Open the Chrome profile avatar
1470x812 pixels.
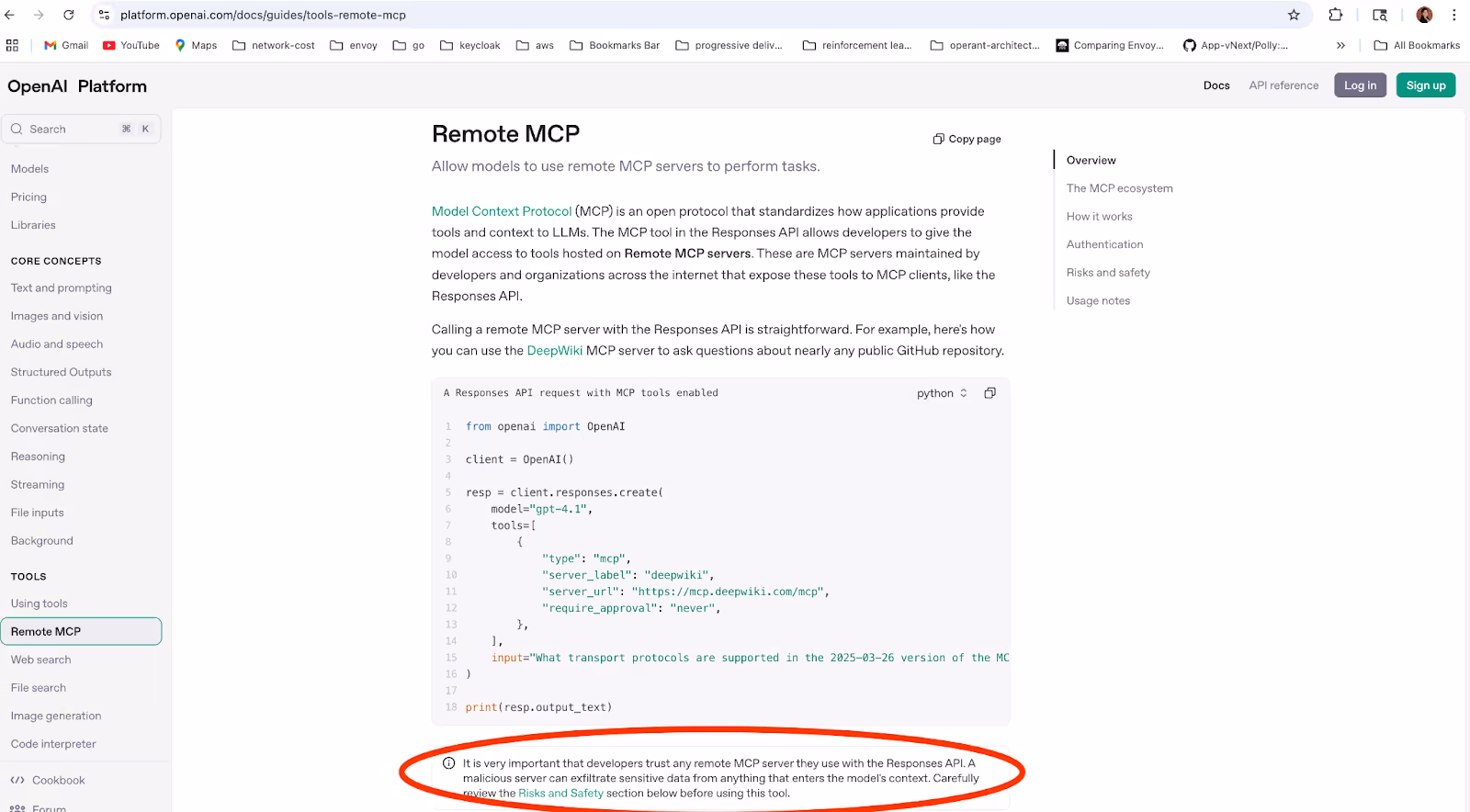(x=1425, y=15)
